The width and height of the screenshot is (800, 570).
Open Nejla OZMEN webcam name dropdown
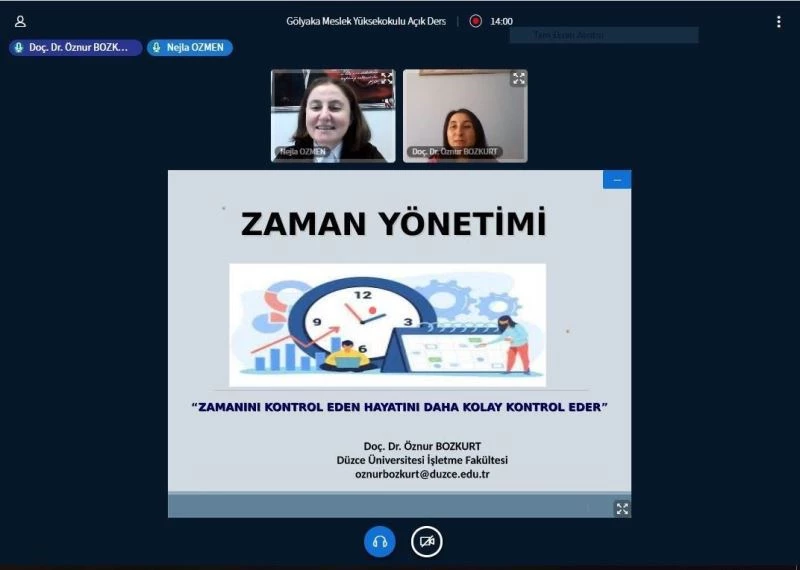[x=301, y=152]
